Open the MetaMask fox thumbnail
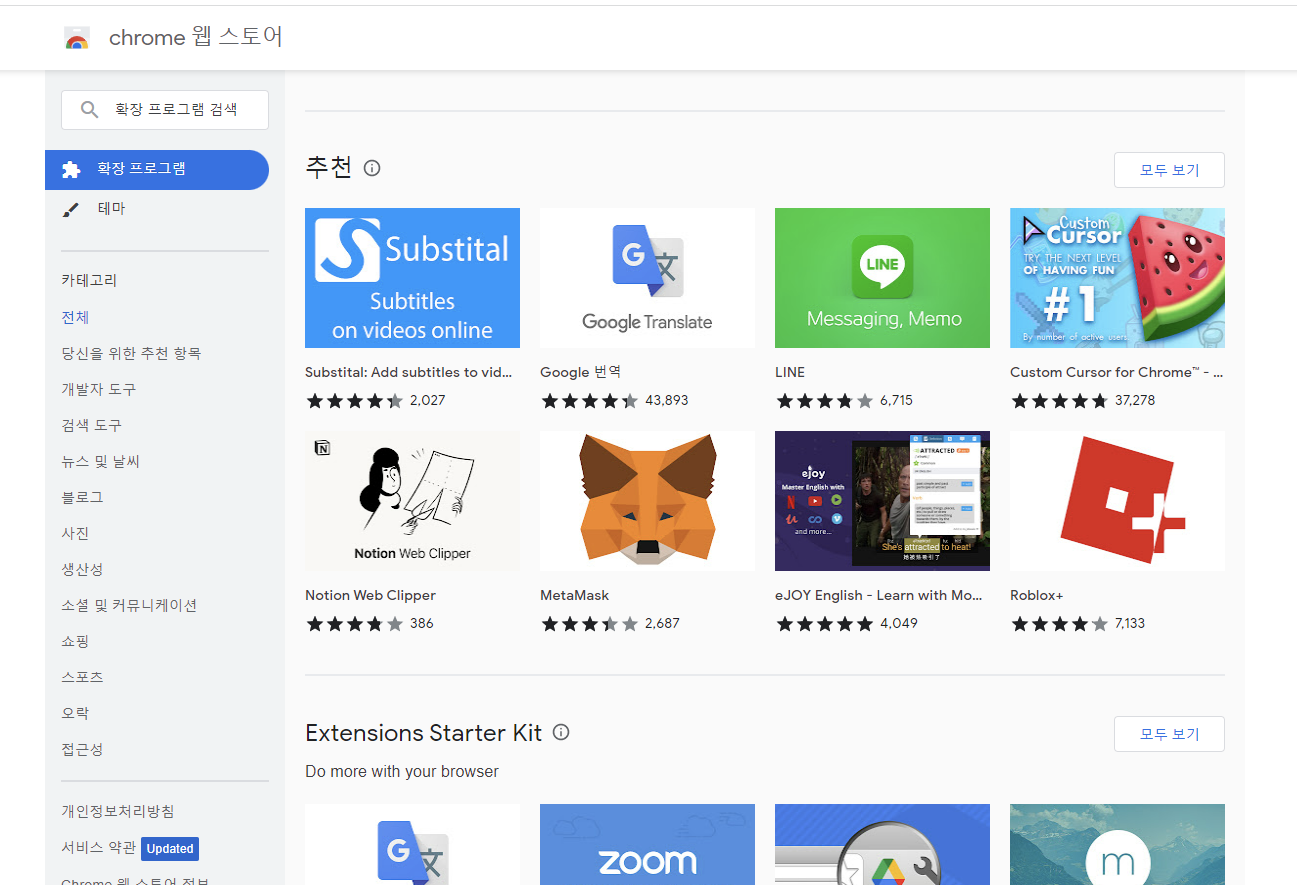 tap(647, 501)
